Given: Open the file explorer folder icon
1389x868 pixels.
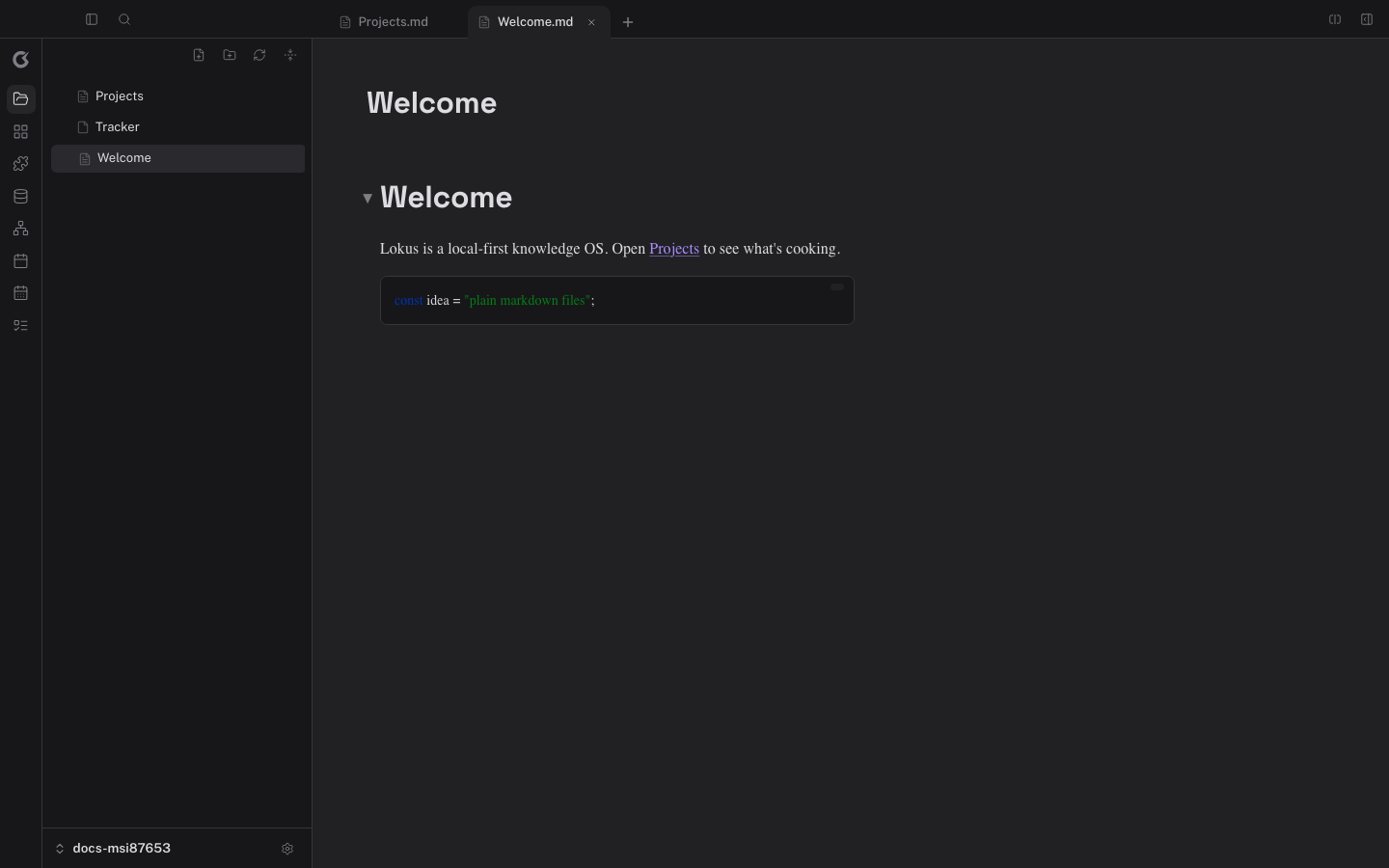Looking at the screenshot, I should coord(21,99).
